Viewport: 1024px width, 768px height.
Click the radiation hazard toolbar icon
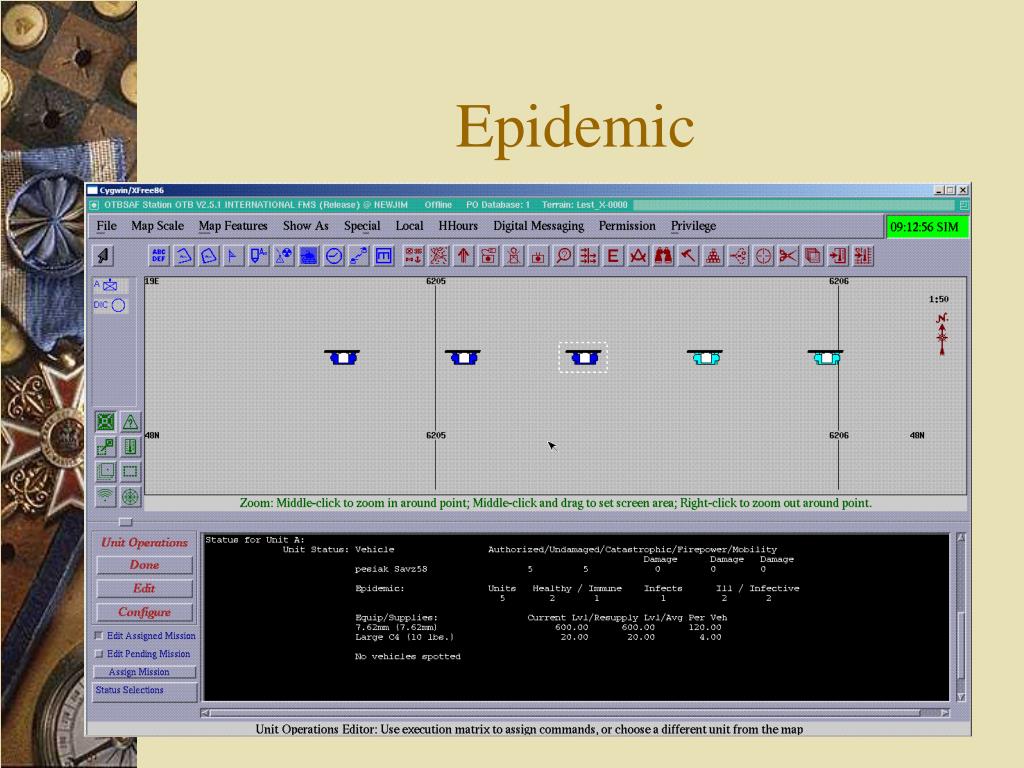point(283,255)
